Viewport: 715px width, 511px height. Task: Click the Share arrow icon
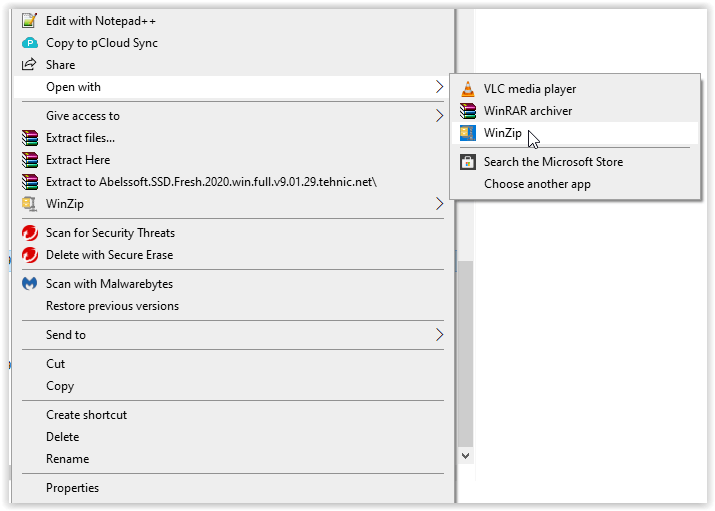coord(29,64)
